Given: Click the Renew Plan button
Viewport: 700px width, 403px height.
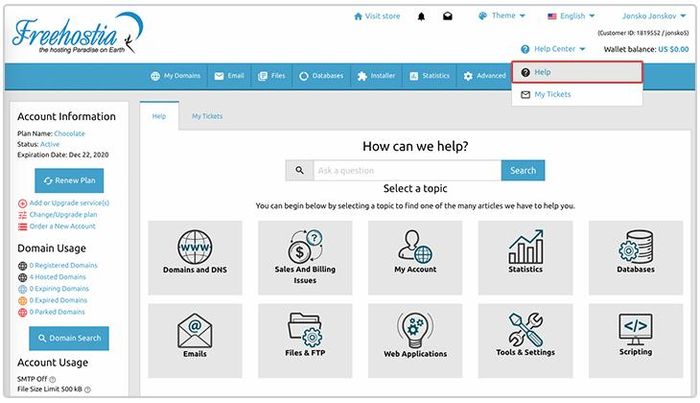Looking at the screenshot, I should pos(69,181).
